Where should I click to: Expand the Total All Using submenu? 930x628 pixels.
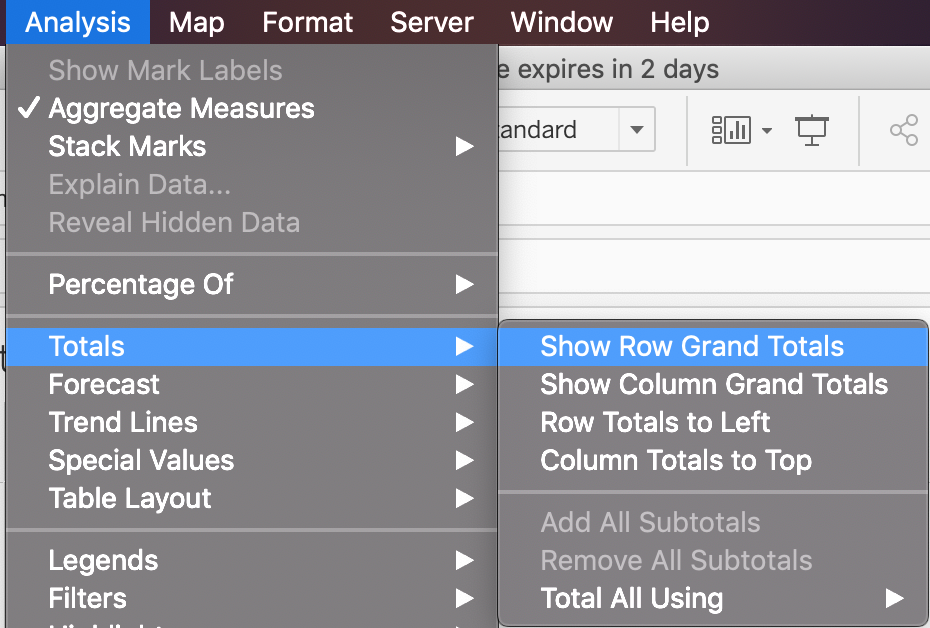[x=632, y=599]
